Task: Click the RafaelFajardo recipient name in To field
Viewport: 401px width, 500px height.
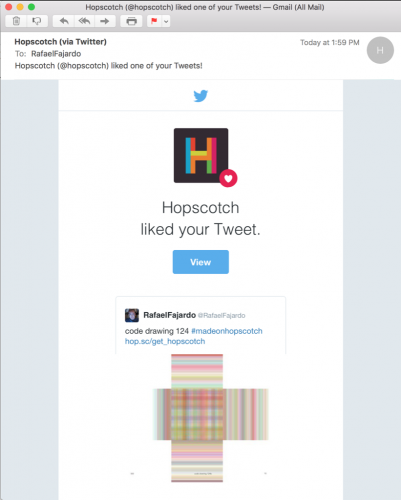Action: pyautogui.click(x=56, y=54)
